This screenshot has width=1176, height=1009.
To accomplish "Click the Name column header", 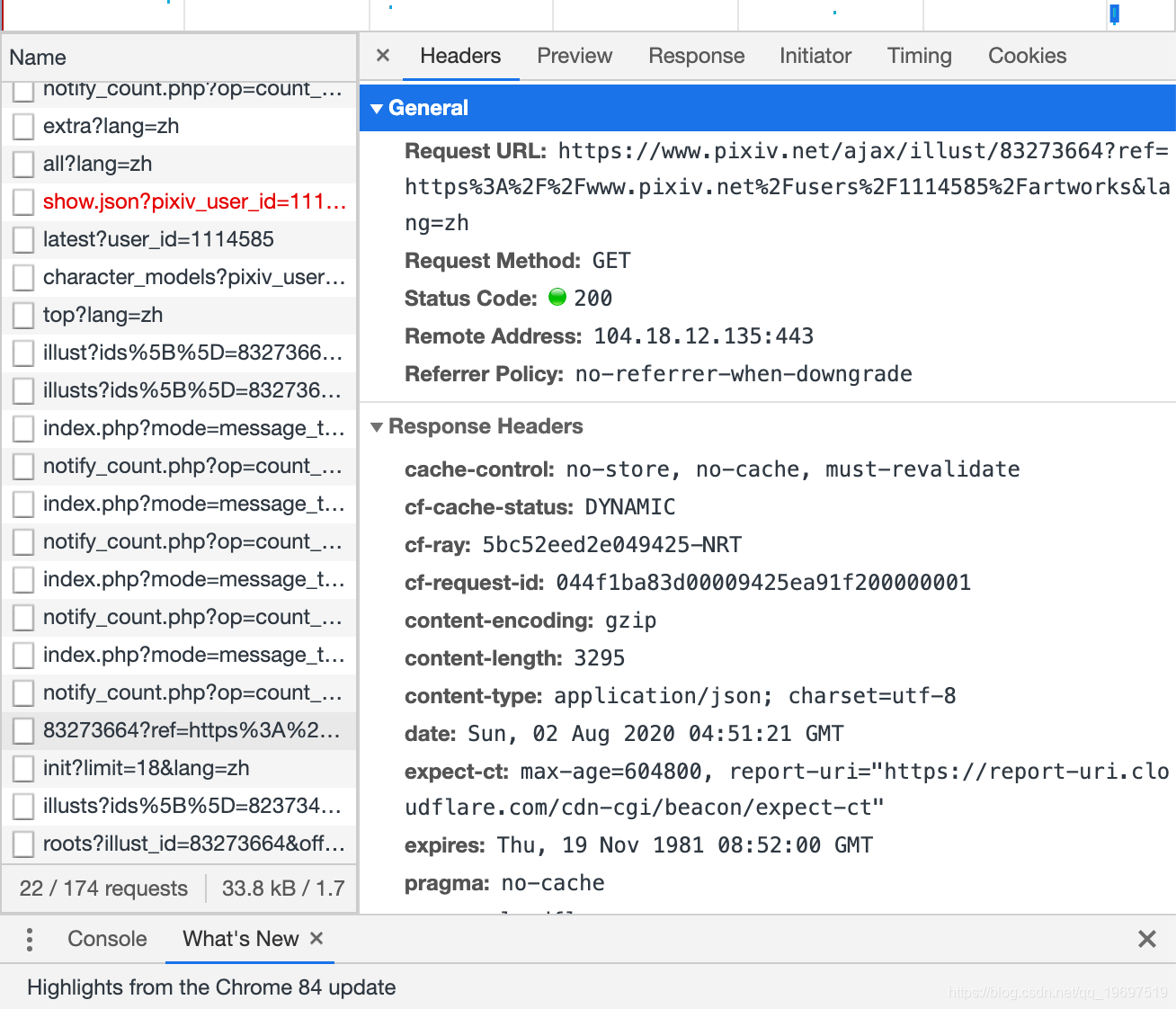I will 180,58.
